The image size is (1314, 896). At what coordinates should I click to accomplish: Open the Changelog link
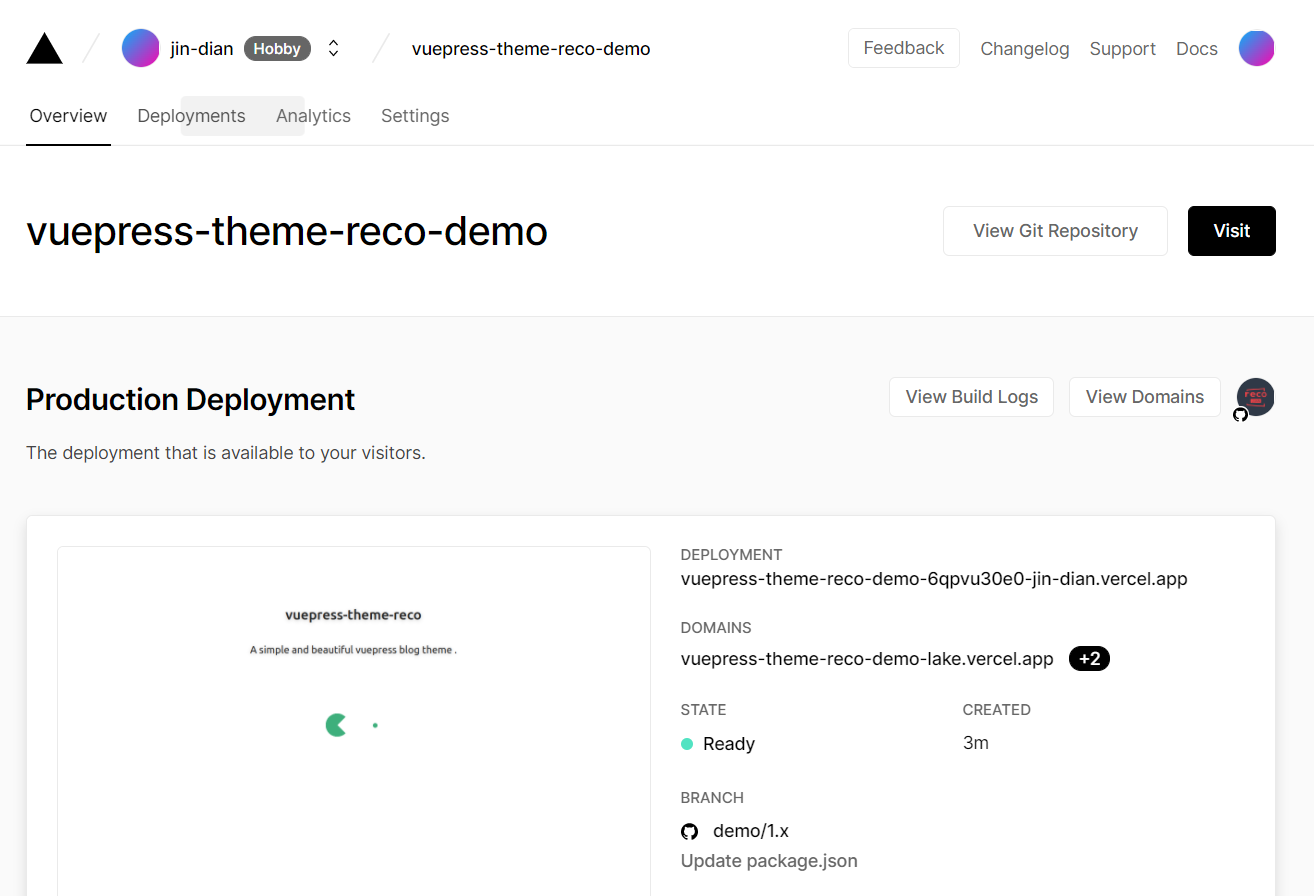(1024, 49)
